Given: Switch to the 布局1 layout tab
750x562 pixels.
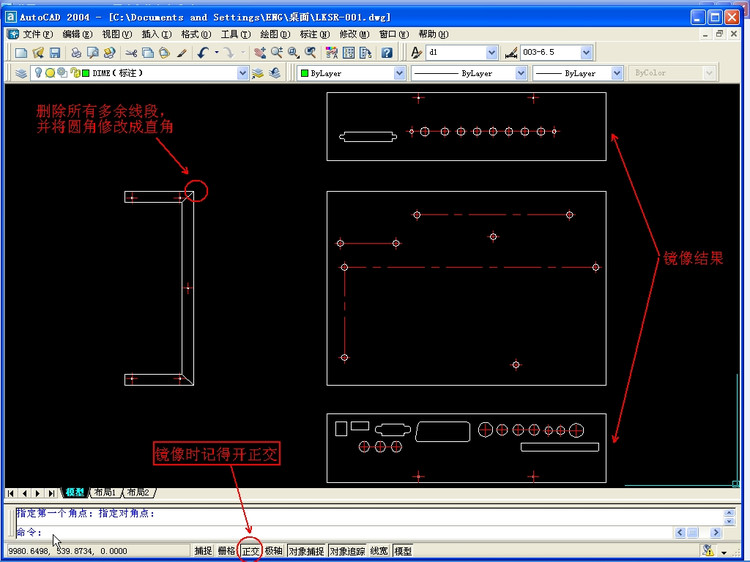Looking at the screenshot, I should click(105, 492).
